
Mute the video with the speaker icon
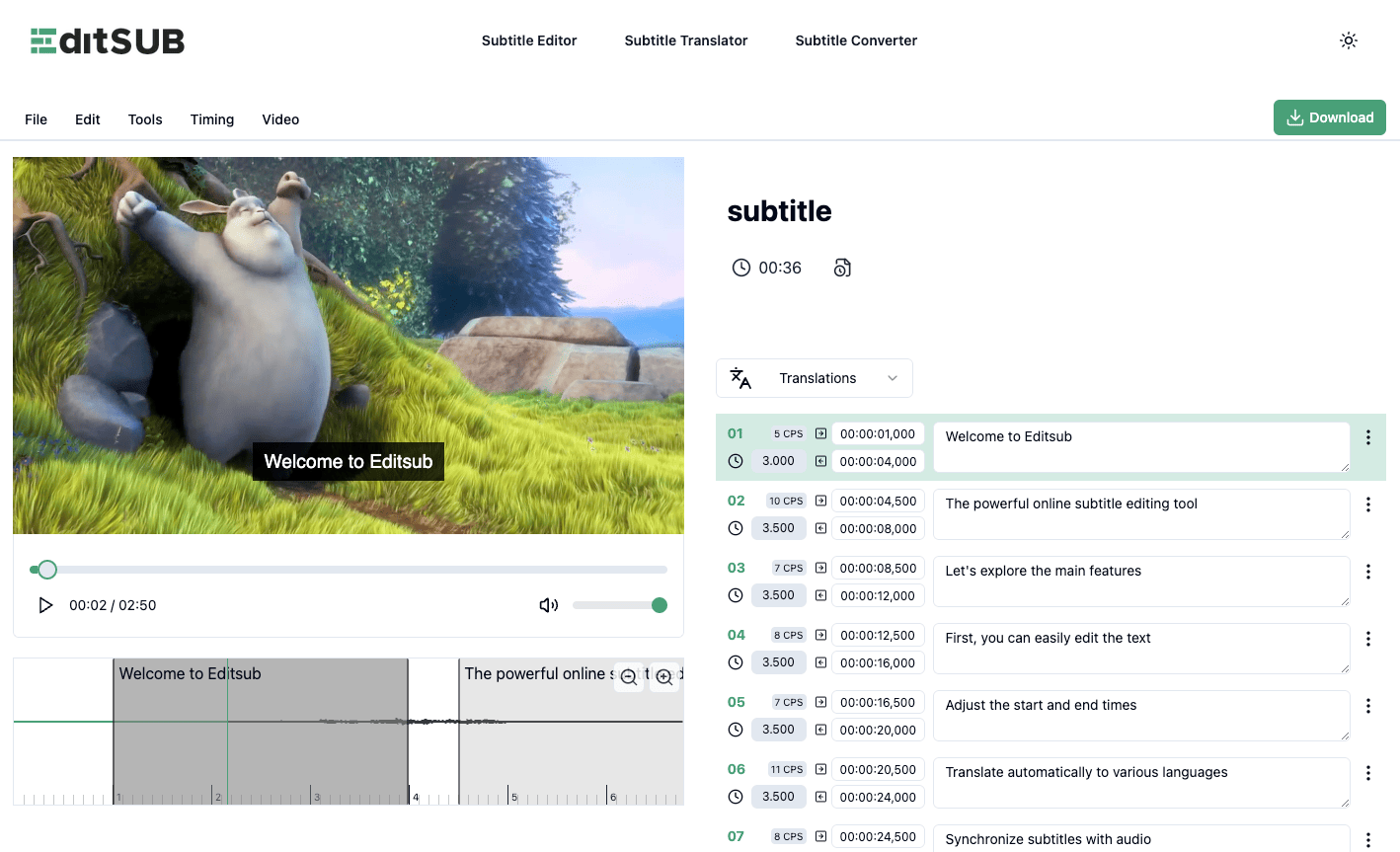(548, 605)
